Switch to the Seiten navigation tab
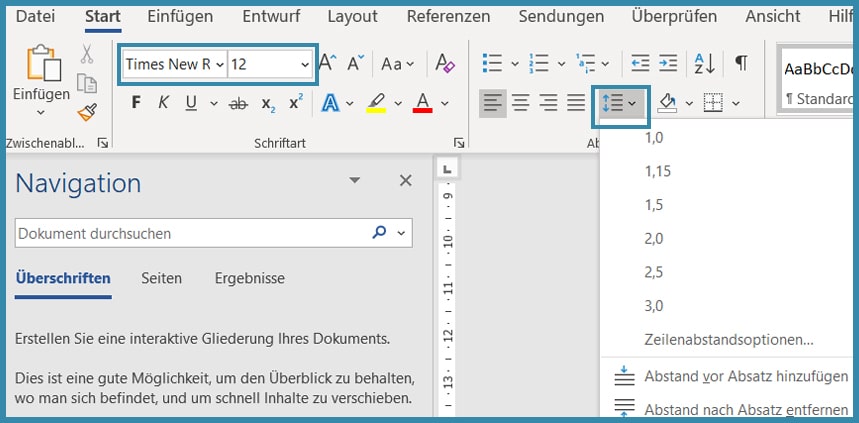859x423 pixels. click(x=161, y=279)
